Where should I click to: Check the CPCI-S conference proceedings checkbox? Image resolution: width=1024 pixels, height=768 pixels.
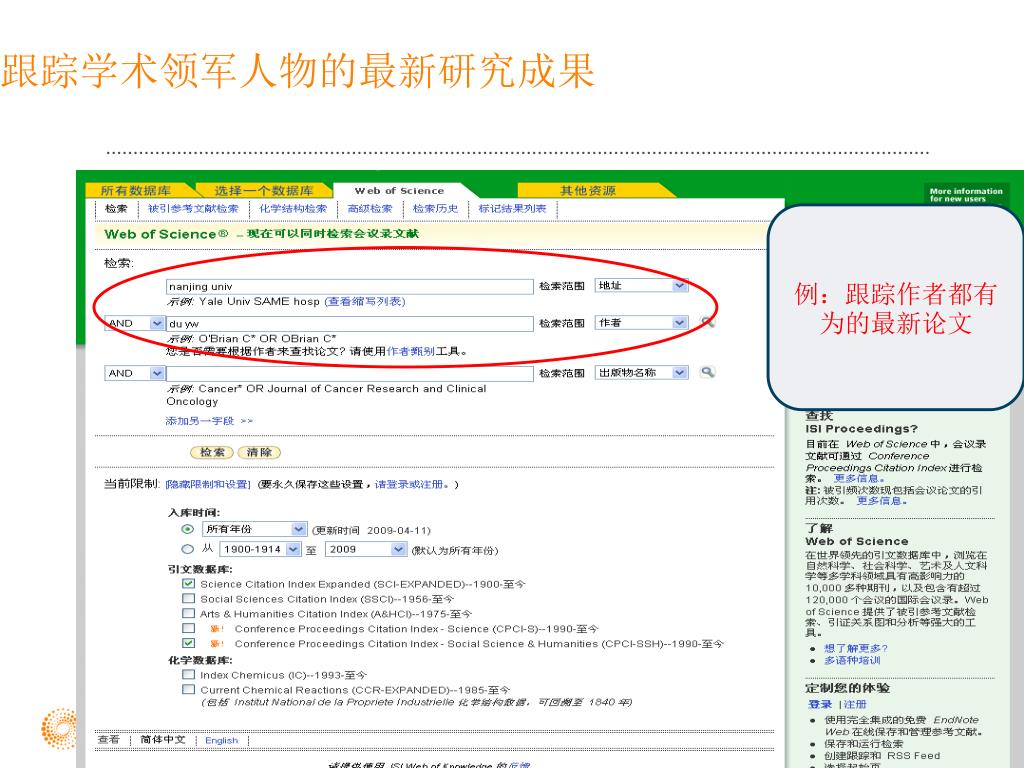(189, 628)
